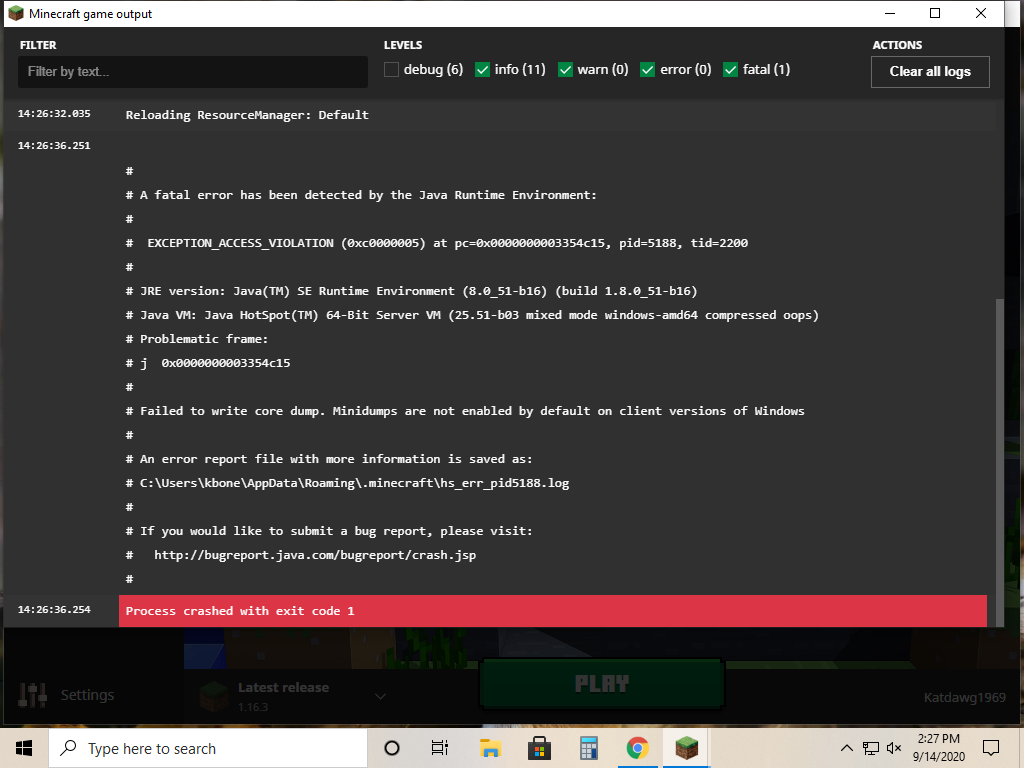
Task: Disable the warn level checkbox
Action: 566,70
